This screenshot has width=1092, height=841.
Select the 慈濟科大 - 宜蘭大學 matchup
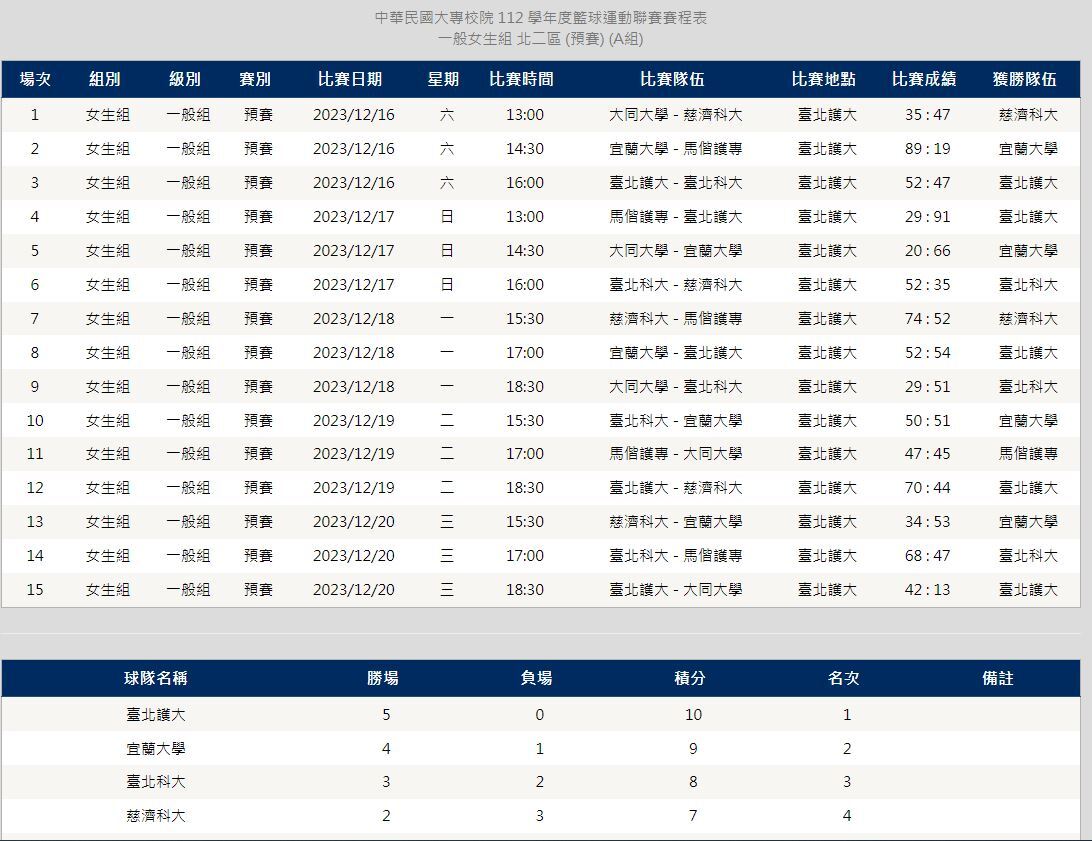pos(676,522)
